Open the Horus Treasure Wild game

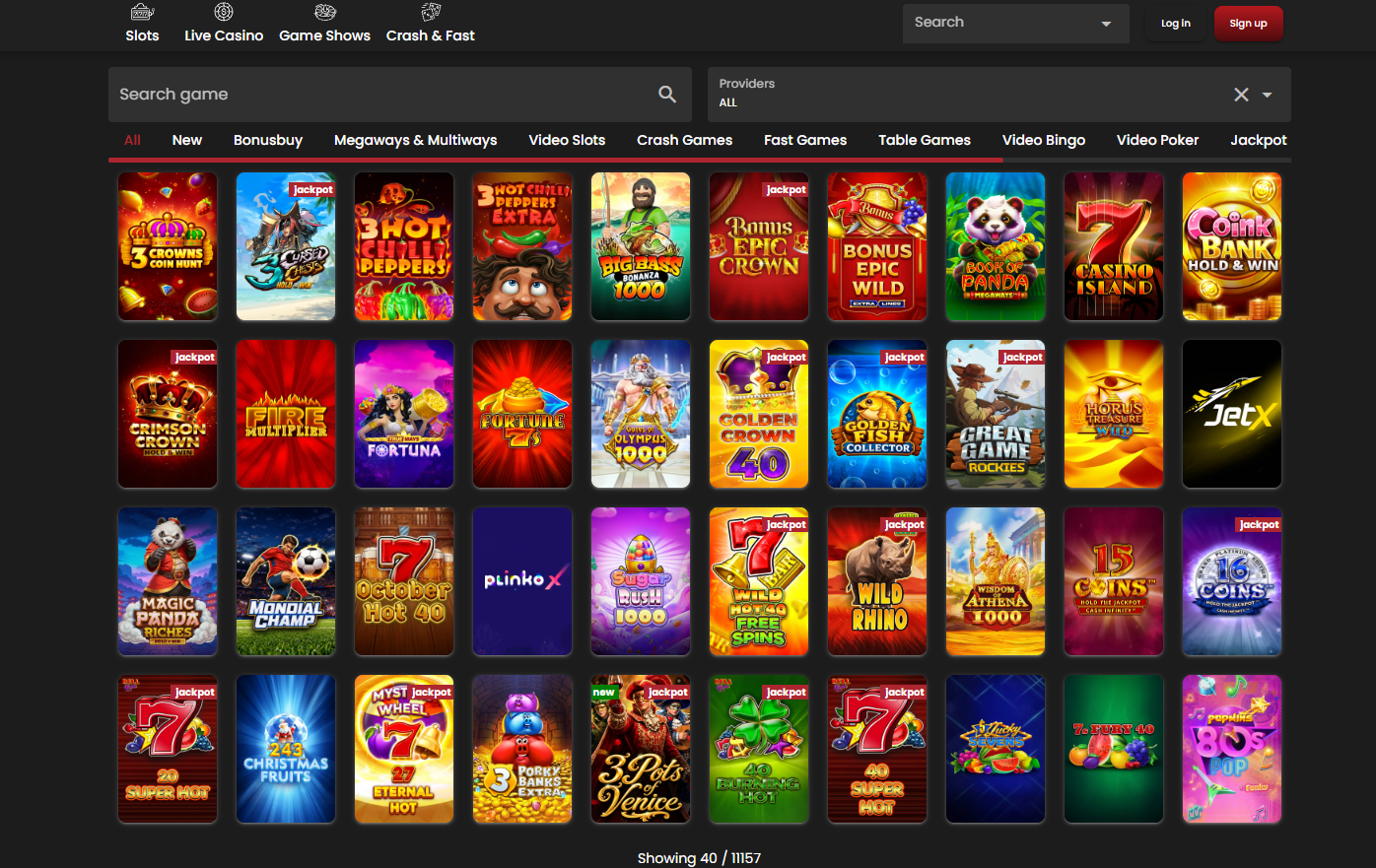point(1114,414)
